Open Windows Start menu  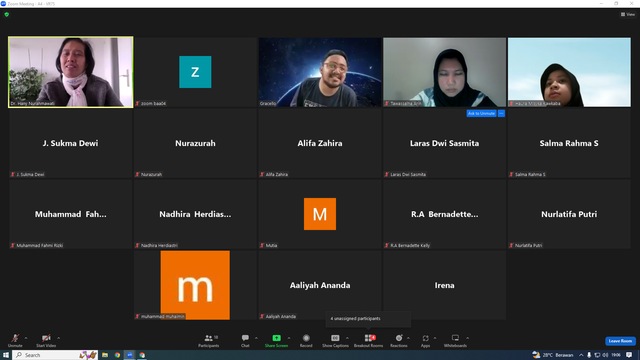[6, 355]
